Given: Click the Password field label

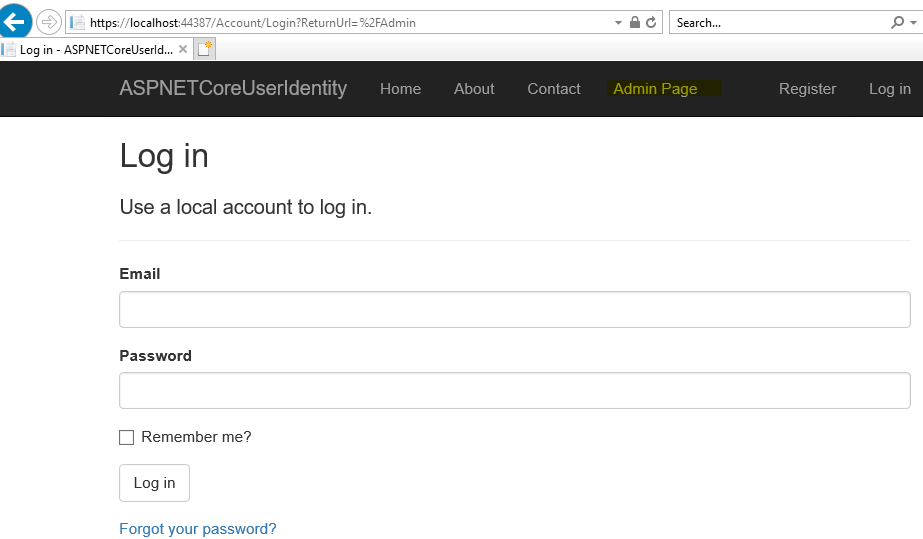Looking at the screenshot, I should [x=155, y=355].
